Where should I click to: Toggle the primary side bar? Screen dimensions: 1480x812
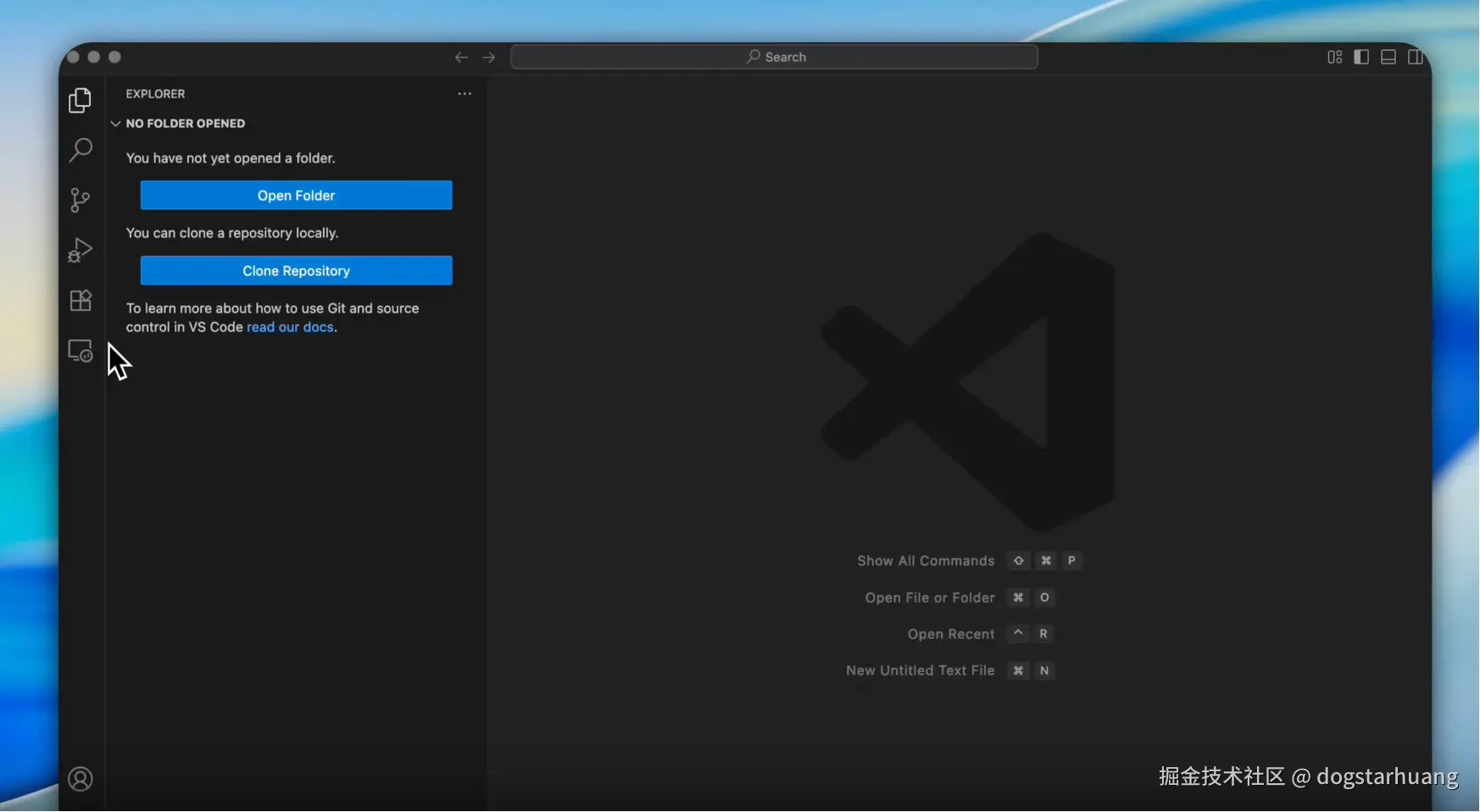[1361, 57]
